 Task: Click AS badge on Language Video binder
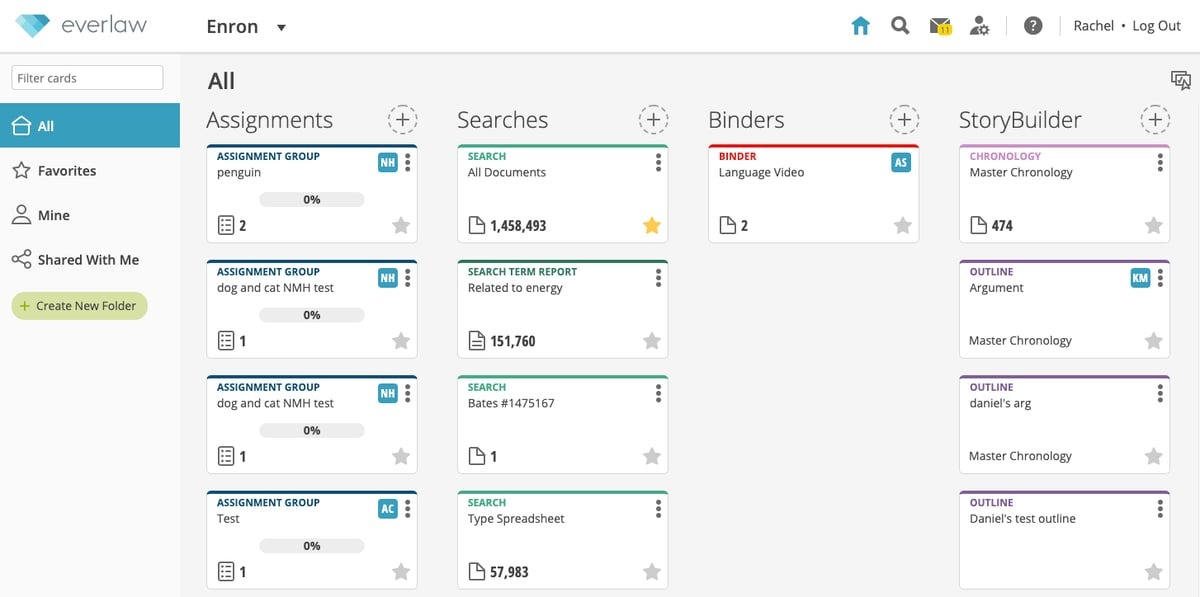pyautogui.click(x=901, y=163)
